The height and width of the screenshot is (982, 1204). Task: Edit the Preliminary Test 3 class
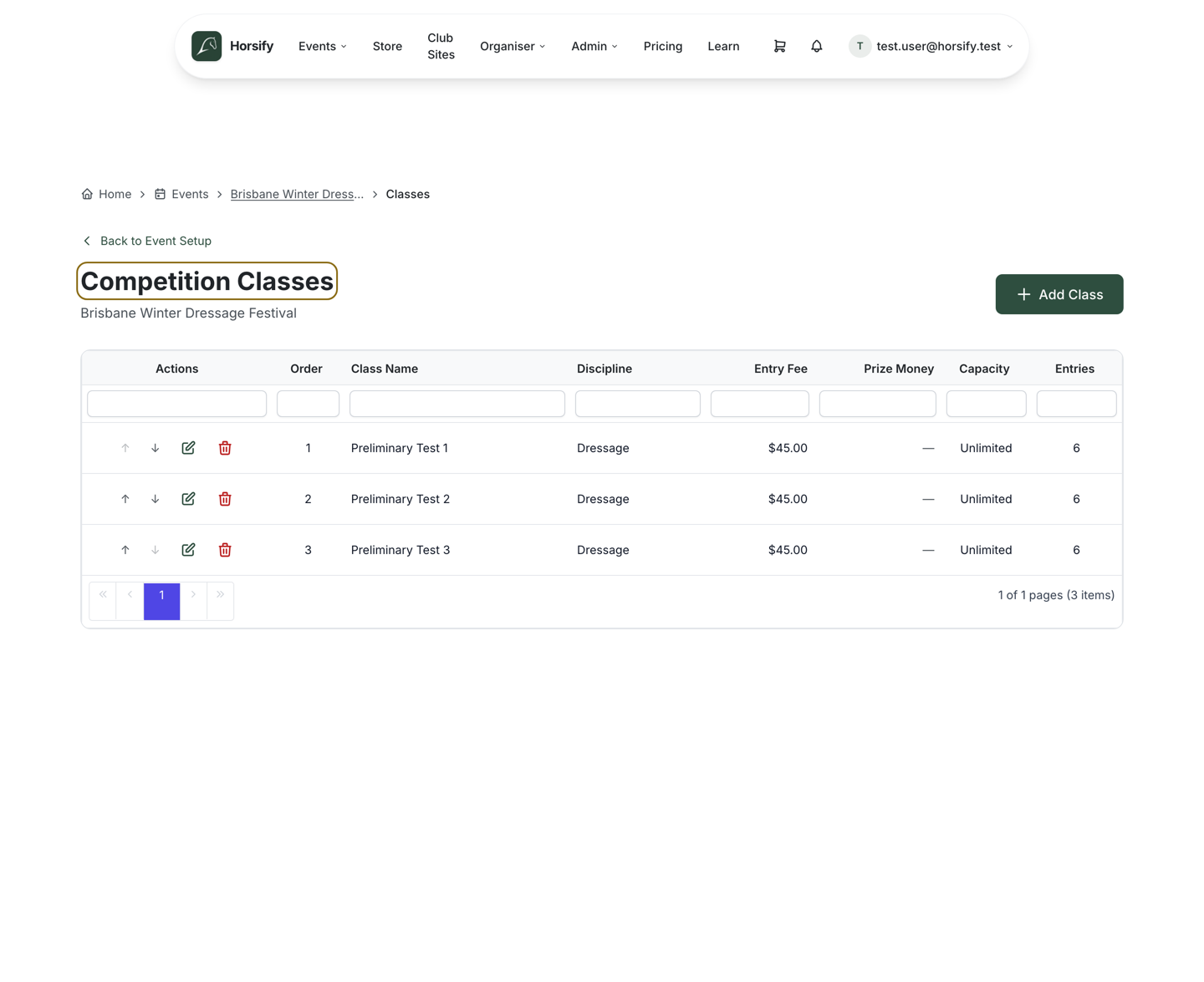tap(188, 550)
